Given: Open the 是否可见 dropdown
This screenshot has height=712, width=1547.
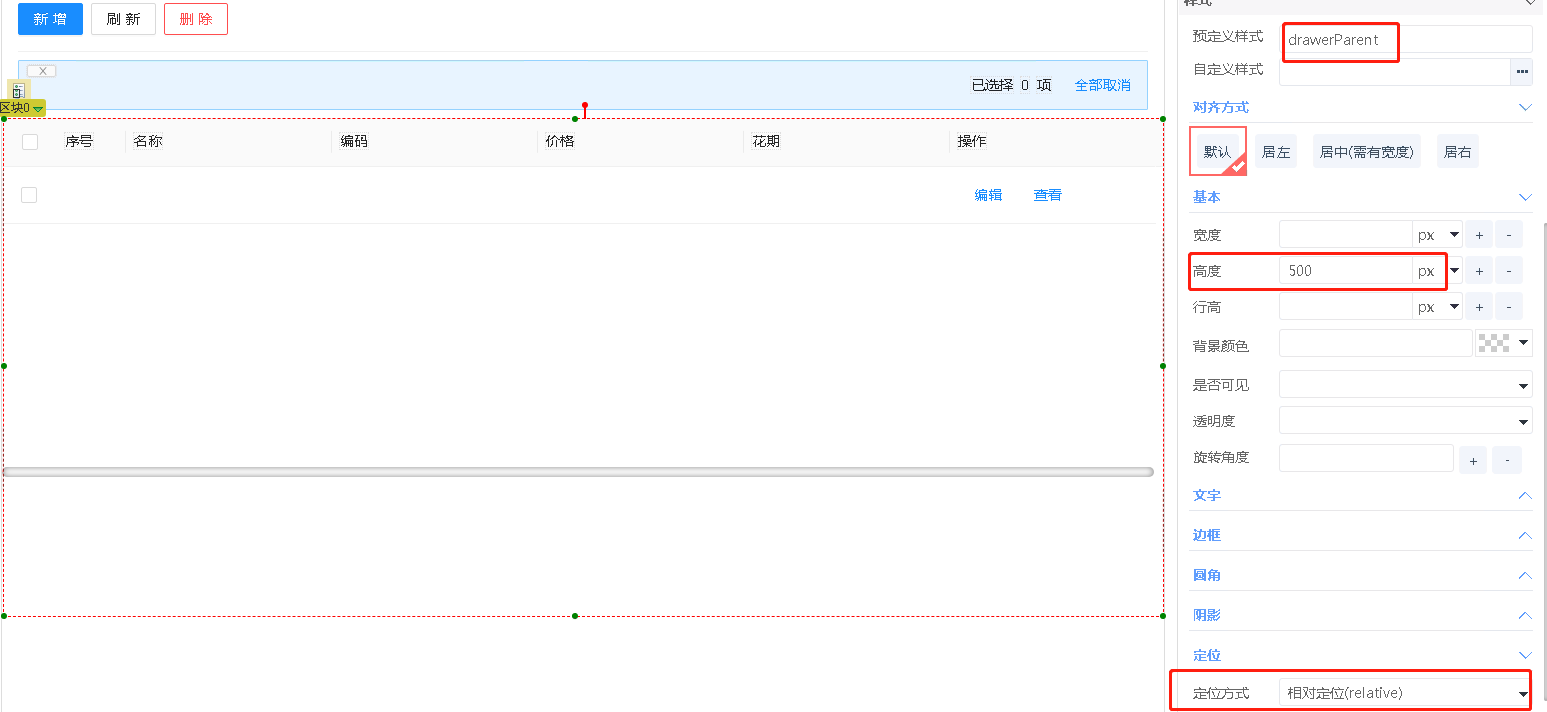Looking at the screenshot, I should (x=1404, y=385).
